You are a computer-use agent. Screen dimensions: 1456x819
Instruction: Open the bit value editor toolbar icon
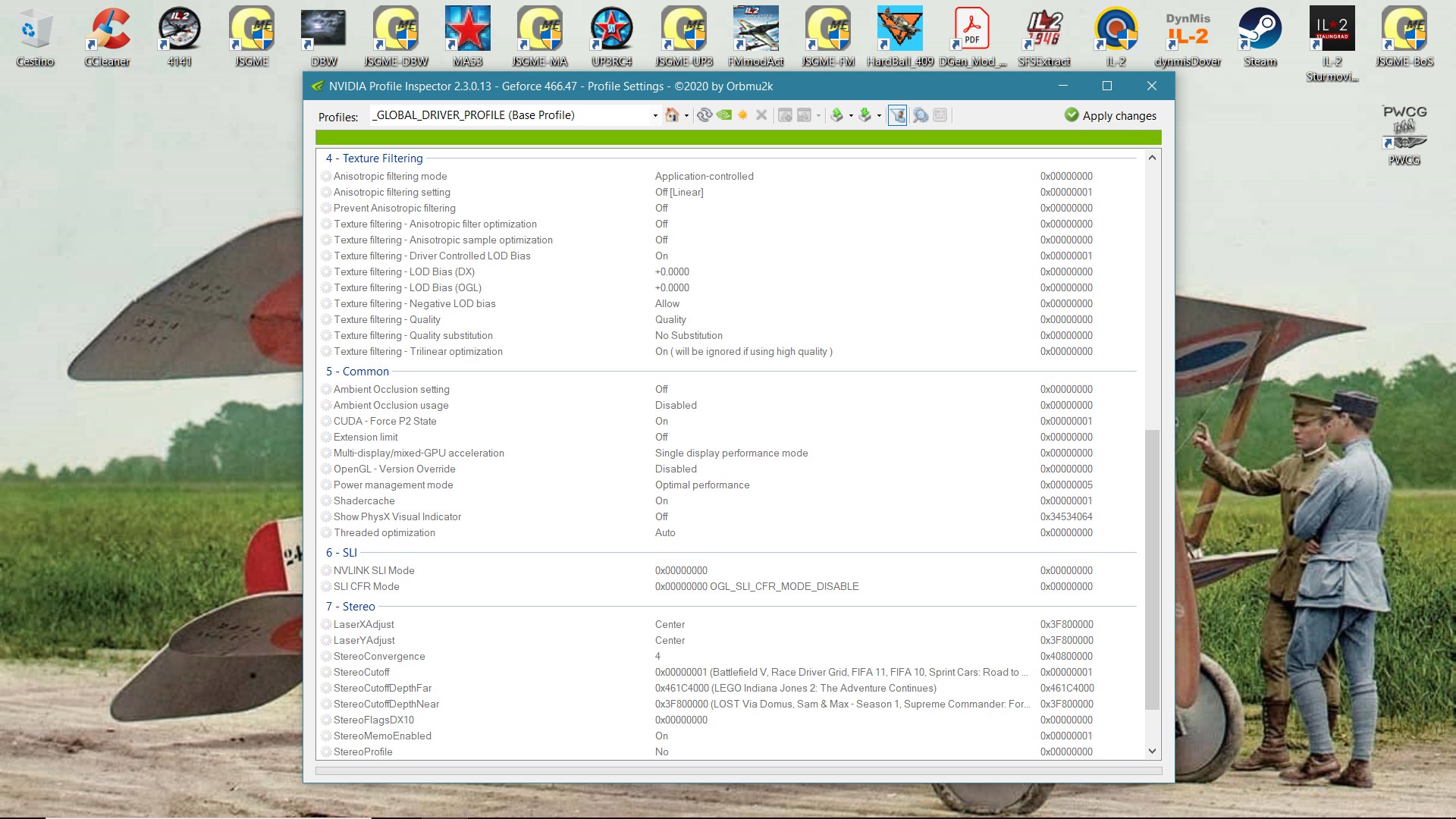click(x=940, y=115)
